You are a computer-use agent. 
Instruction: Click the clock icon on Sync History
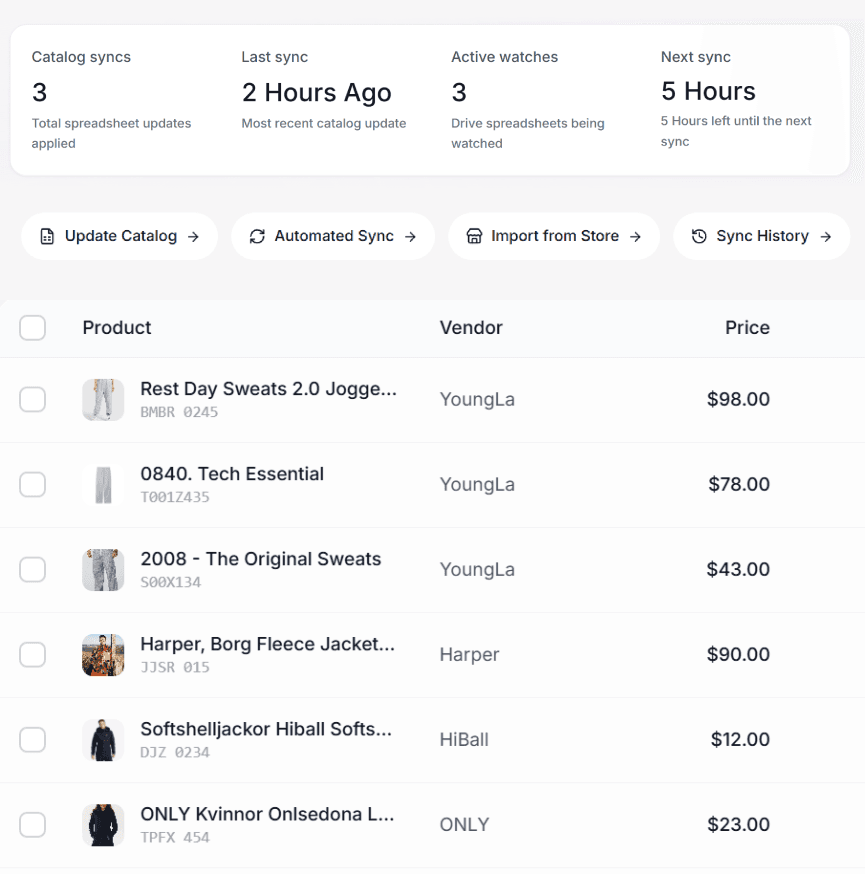pyautogui.click(x=700, y=236)
